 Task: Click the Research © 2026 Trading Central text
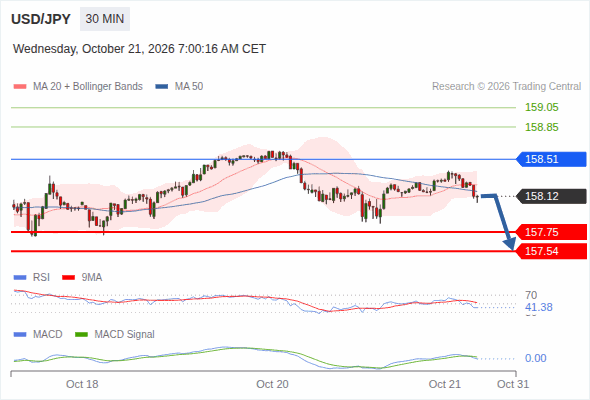(506, 87)
